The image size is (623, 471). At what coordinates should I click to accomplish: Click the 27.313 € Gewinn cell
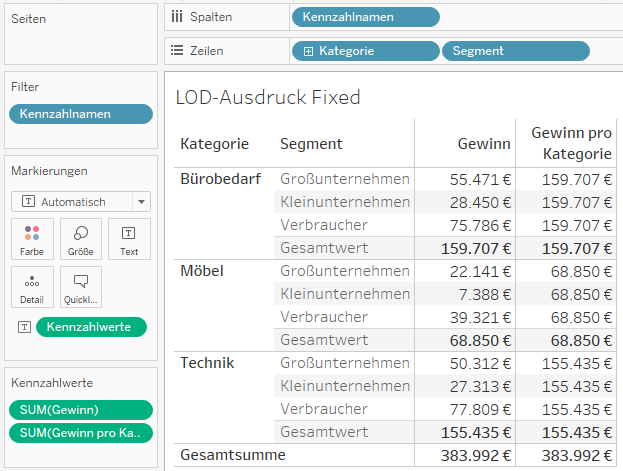pyautogui.click(x=480, y=387)
